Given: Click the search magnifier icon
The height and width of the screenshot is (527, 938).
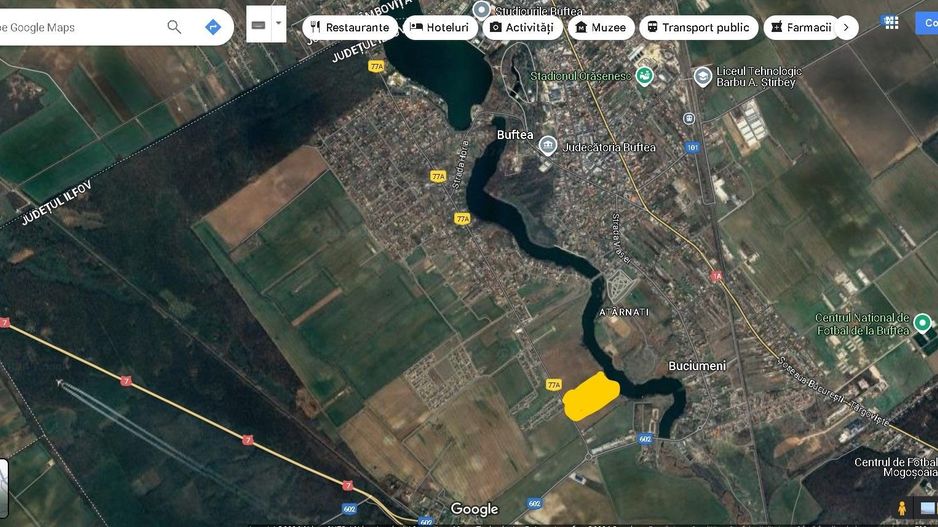Looking at the screenshot, I should click(174, 27).
